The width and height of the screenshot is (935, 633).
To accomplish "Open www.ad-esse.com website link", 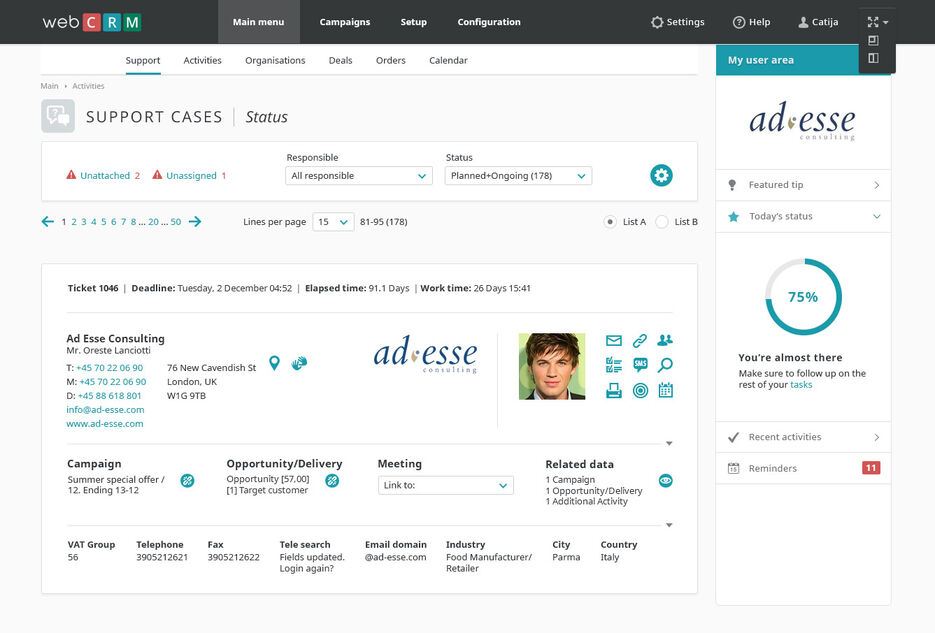I will click(104, 424).
